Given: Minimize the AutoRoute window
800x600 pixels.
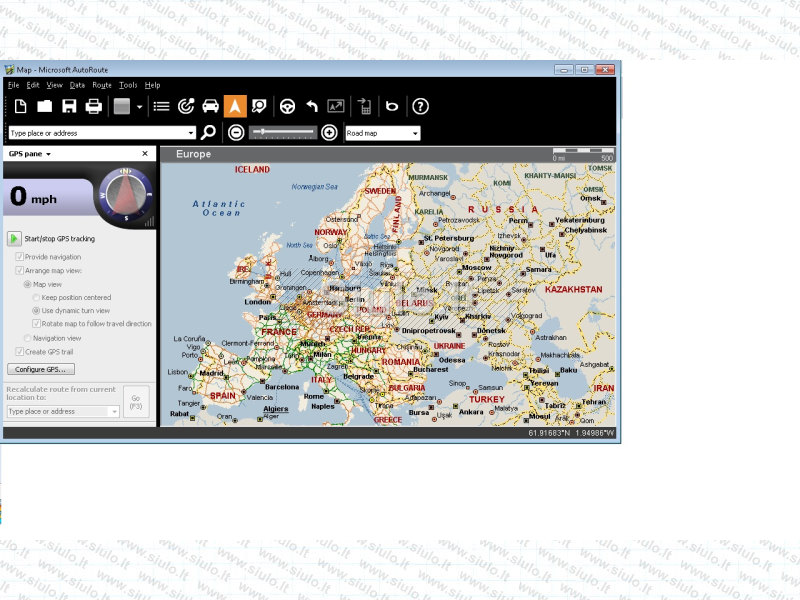Looking at the screenshot, I should [x=563, y=69].
